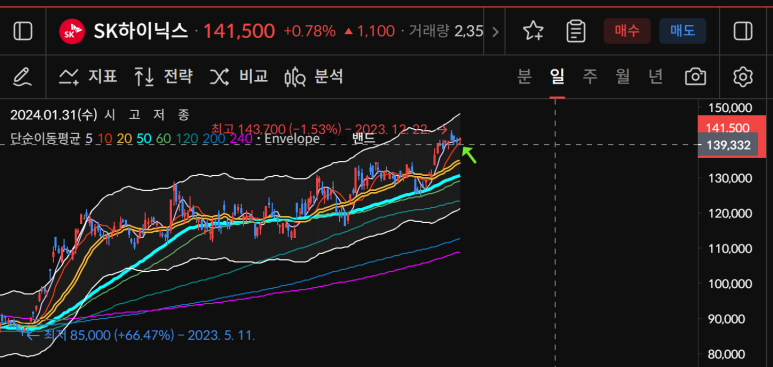This screenshot has height=367, width=773.
Task: Open the clipboard memo icon
Action: tap(576, 32)
